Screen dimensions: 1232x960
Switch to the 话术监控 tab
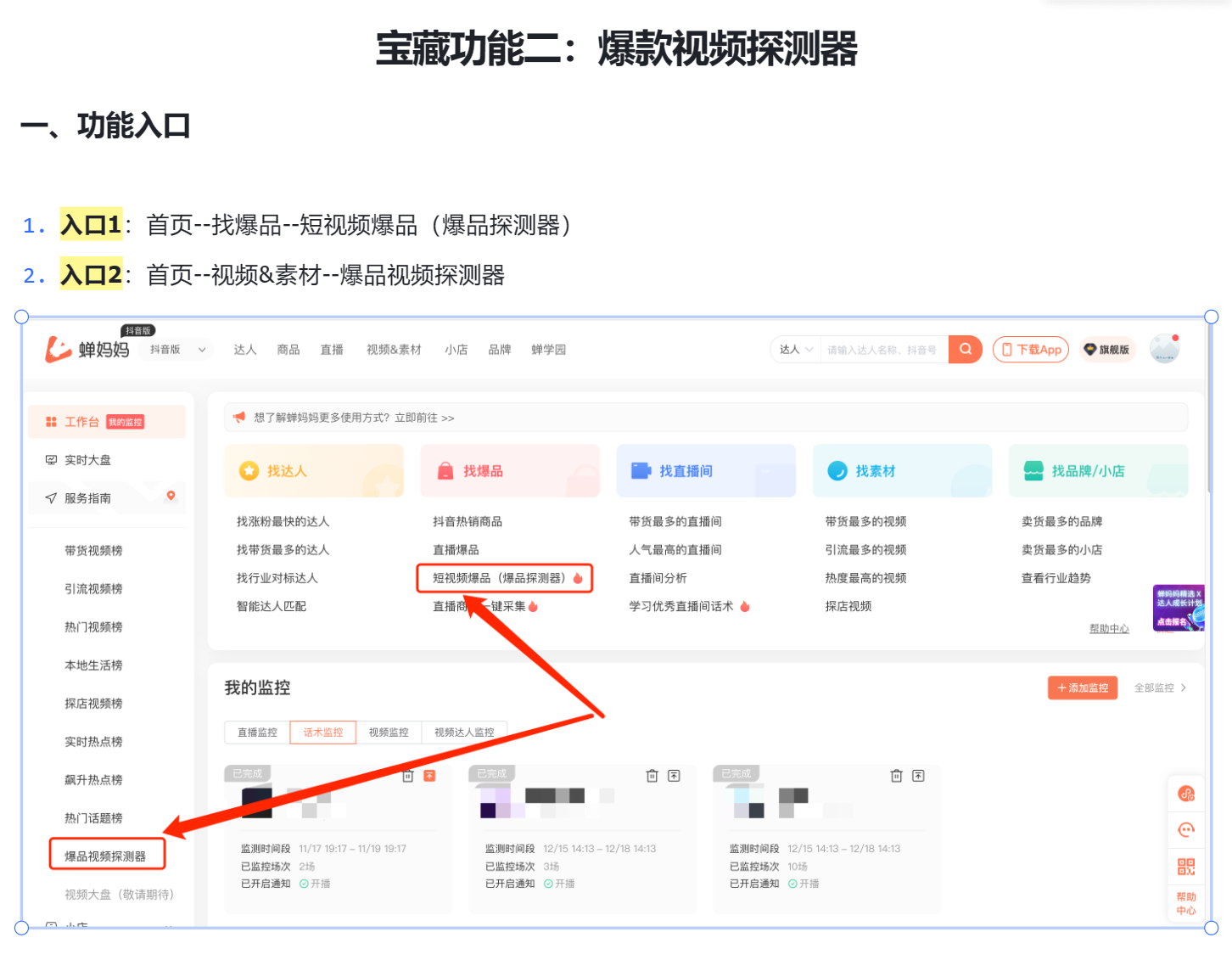[x=323, y=733]
